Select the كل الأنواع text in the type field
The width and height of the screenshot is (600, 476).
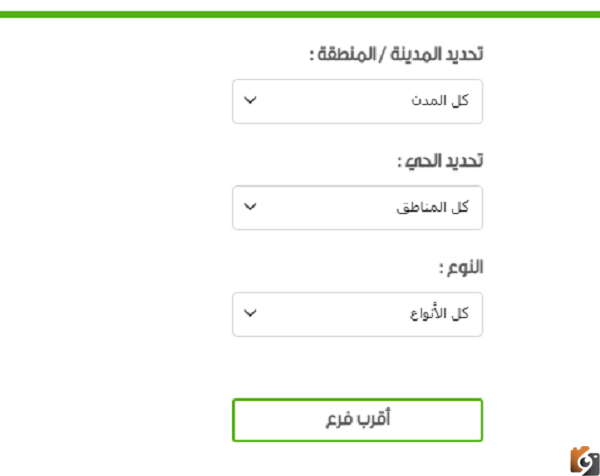coord(439,313)
